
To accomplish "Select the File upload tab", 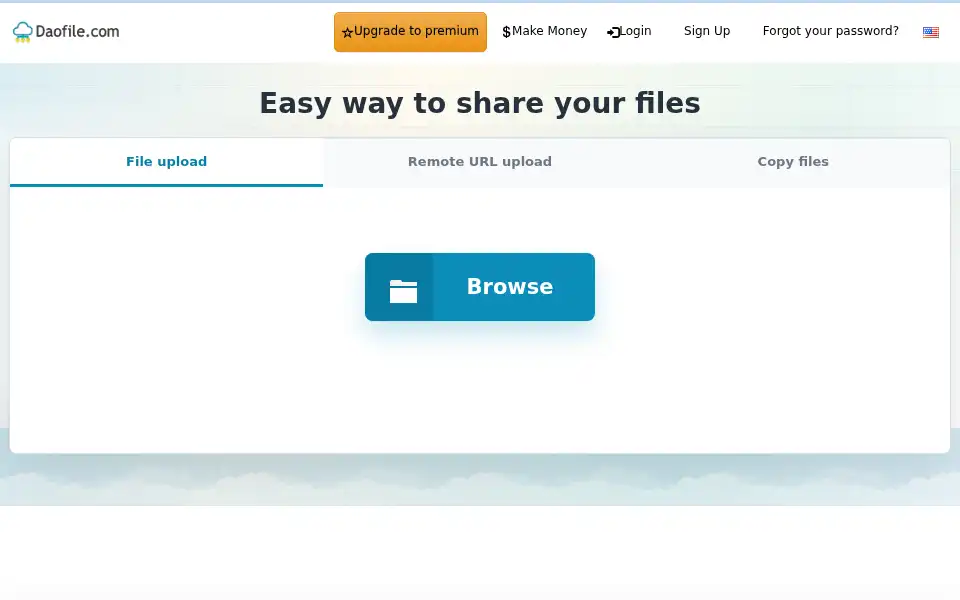I will tap(167, 162).
